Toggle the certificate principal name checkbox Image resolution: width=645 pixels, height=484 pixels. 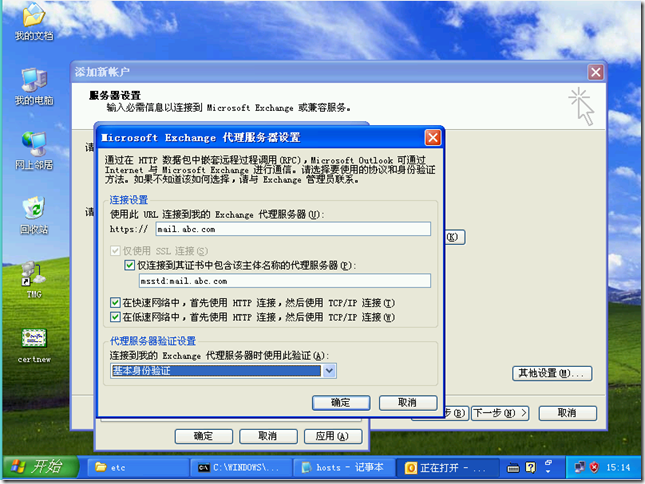129,265
